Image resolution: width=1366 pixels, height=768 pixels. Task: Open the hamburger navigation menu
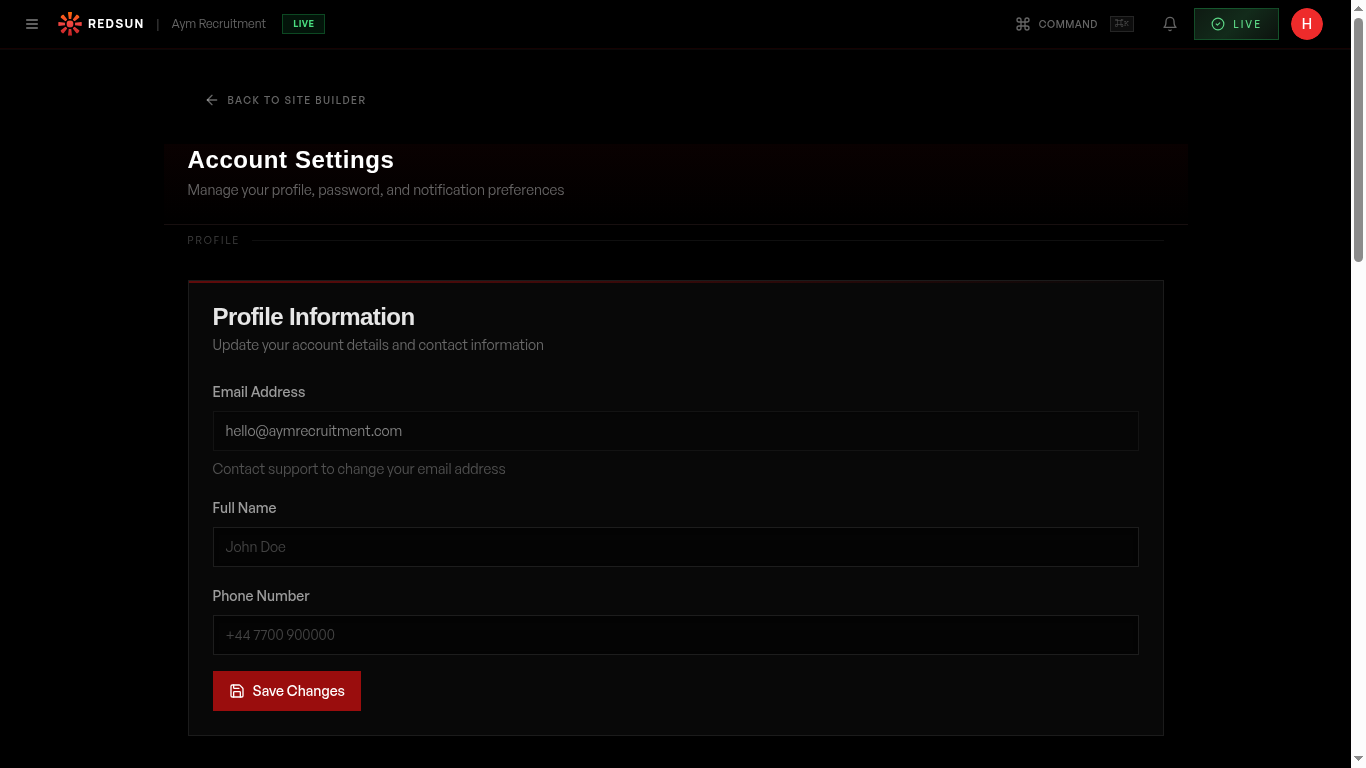[x=31, y=24]
